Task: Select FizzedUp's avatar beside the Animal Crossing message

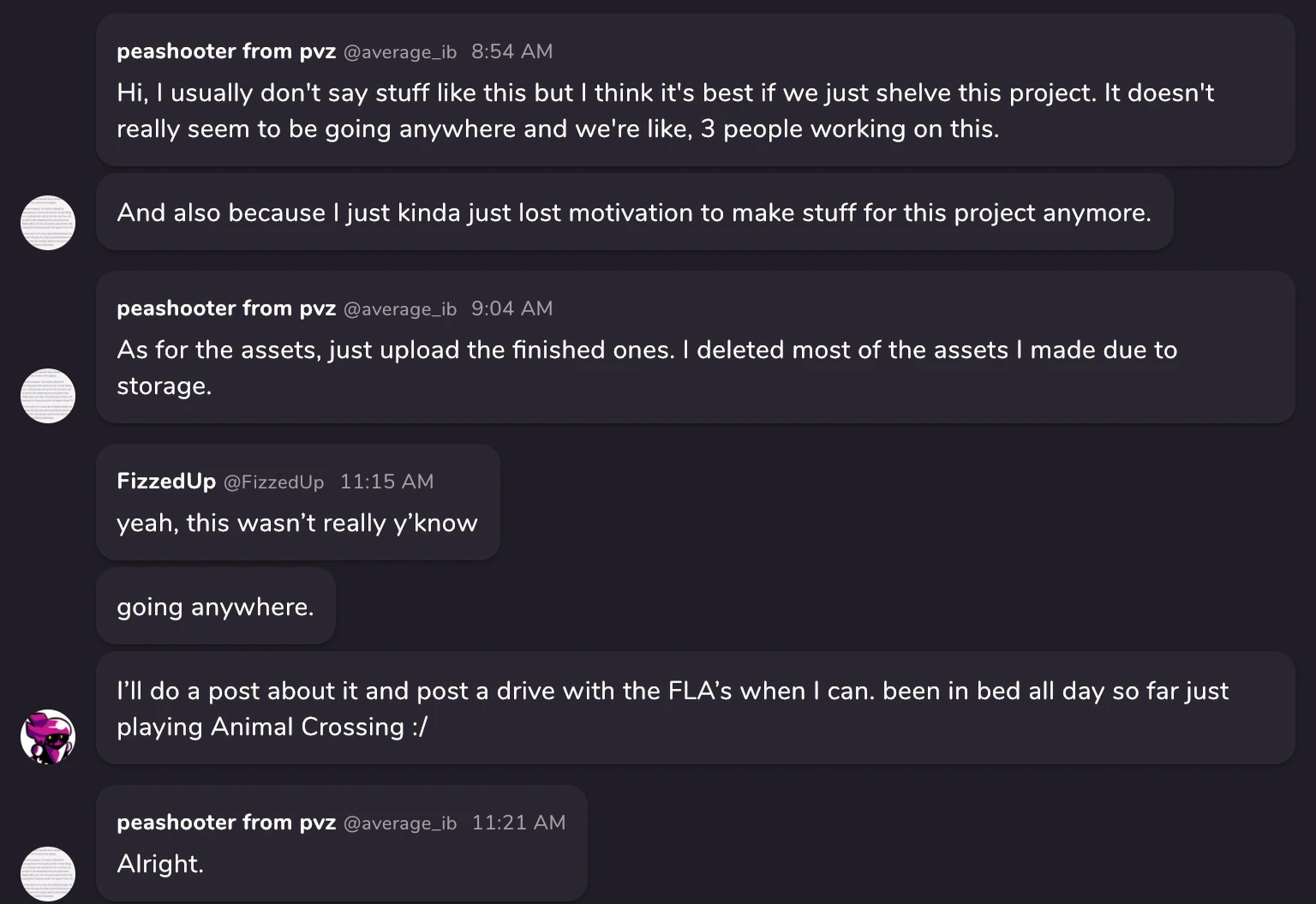Action: point(47,736)
